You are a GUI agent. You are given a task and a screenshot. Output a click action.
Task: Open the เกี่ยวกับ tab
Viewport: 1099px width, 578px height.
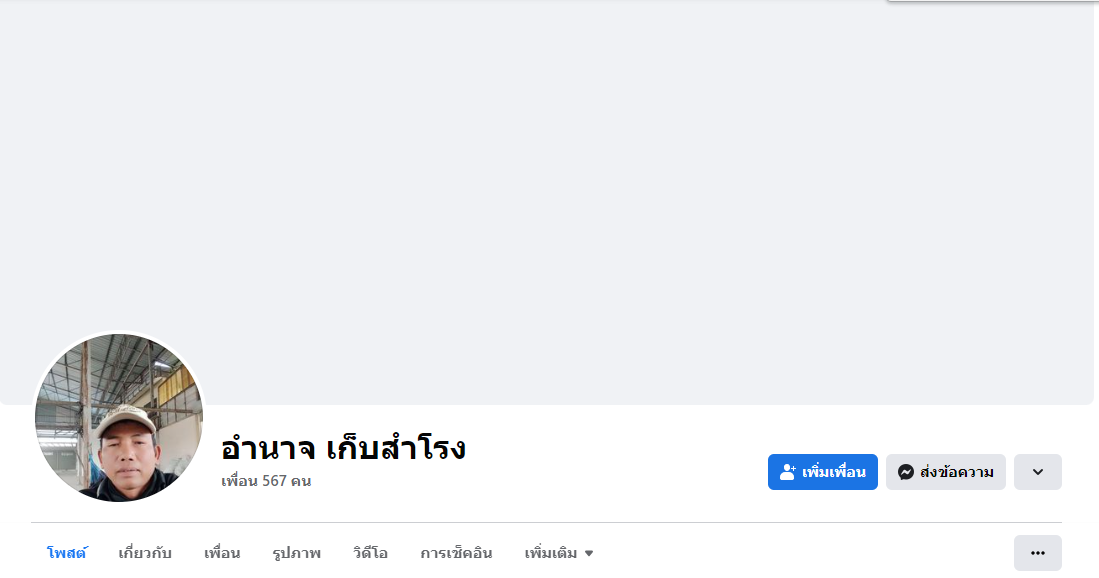[x=145, y=553]
